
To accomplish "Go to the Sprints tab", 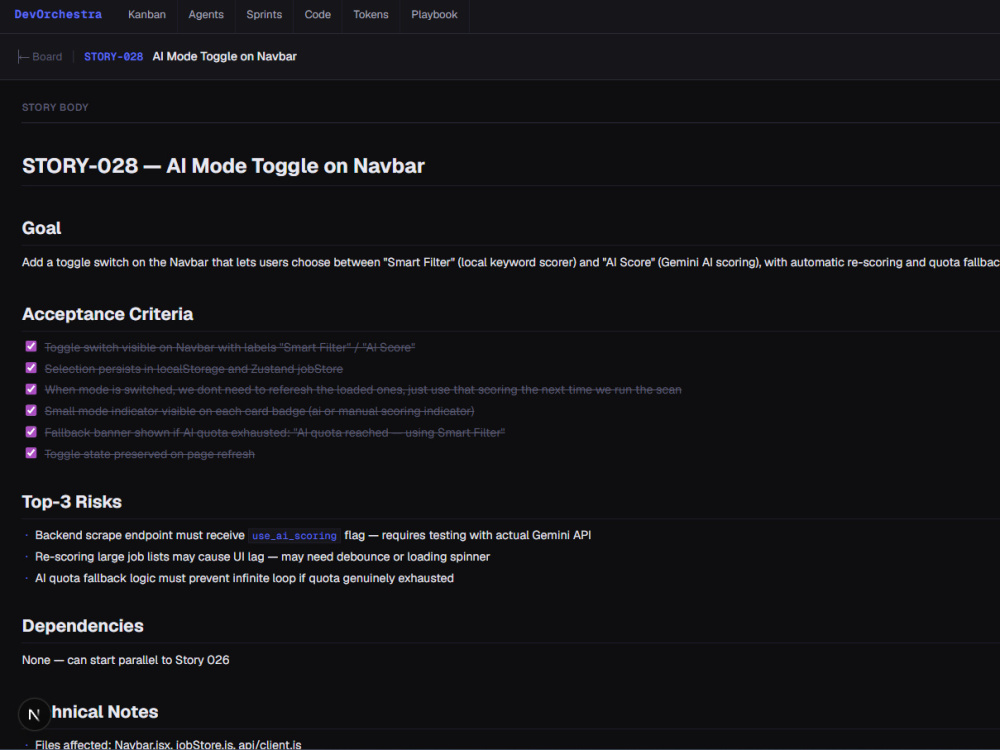I will 264,15.
